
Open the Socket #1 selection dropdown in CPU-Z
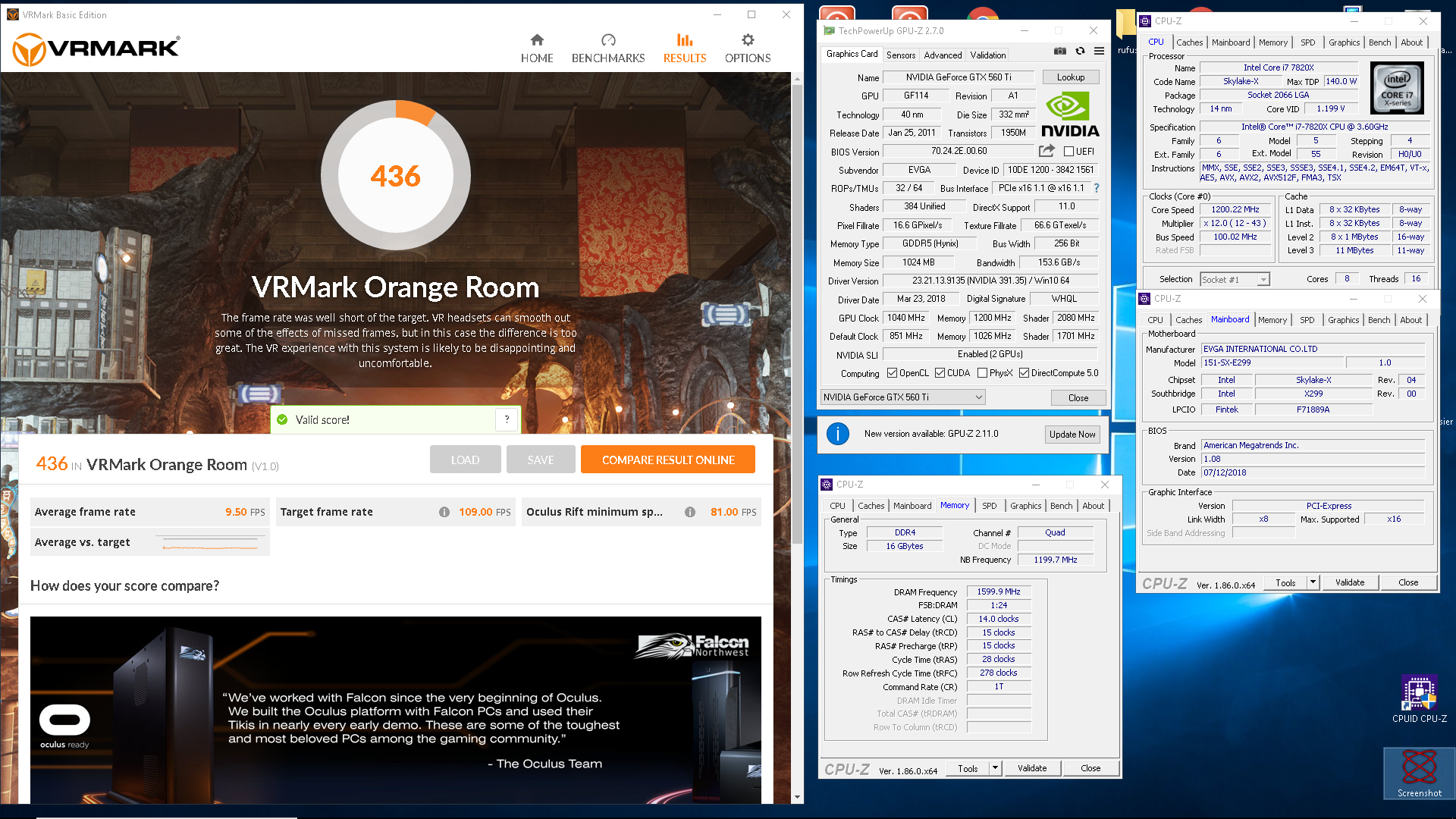(x=1235, y=280)
